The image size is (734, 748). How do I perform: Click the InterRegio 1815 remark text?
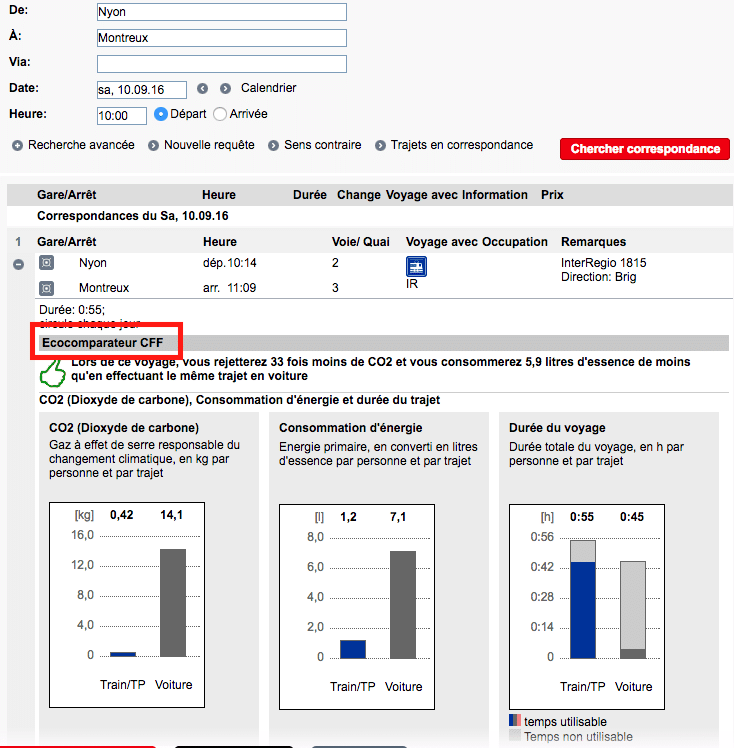pos(603,263)
